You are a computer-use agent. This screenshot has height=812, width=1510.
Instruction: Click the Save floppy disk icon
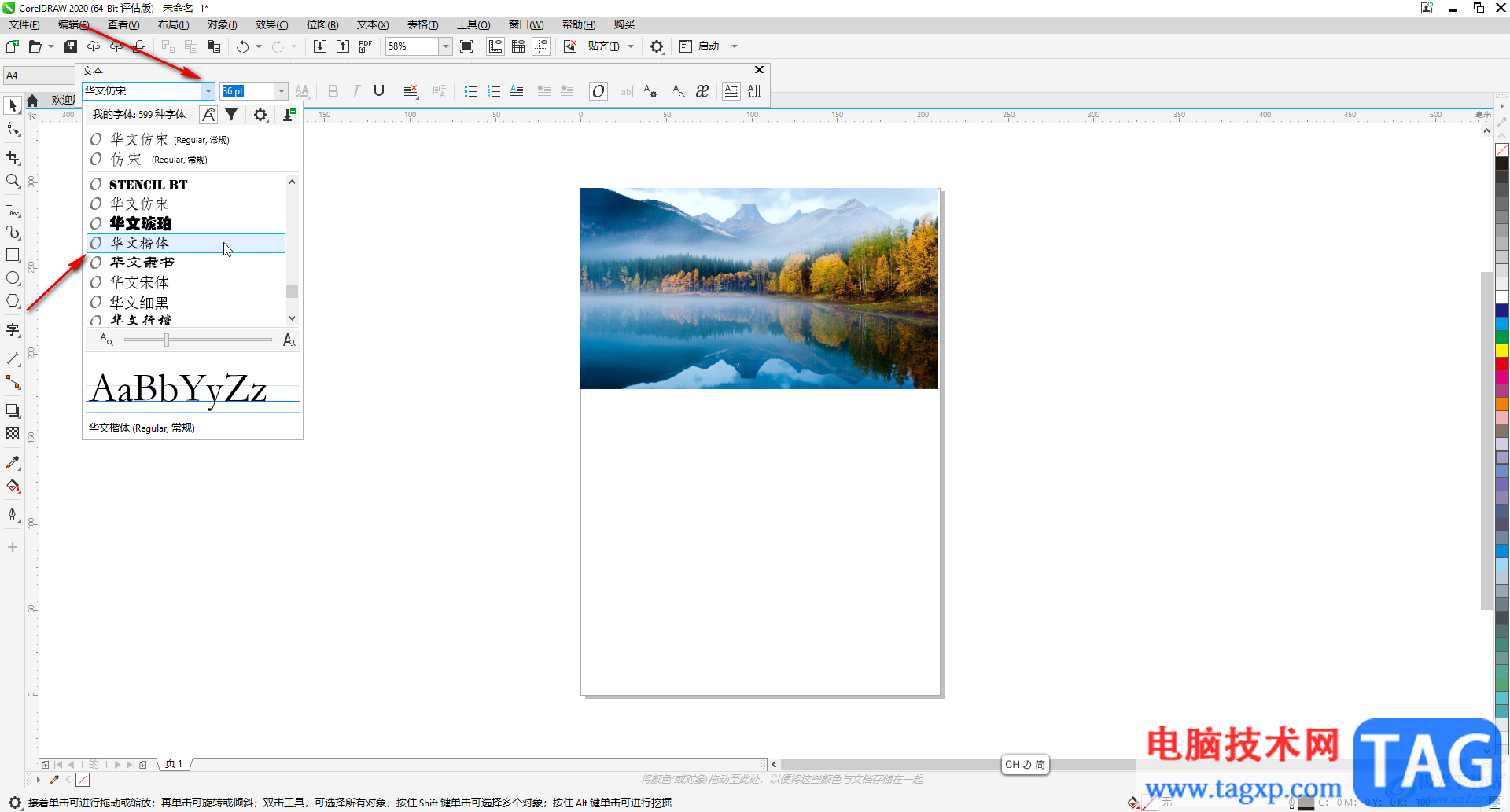[x=71, y=46]
